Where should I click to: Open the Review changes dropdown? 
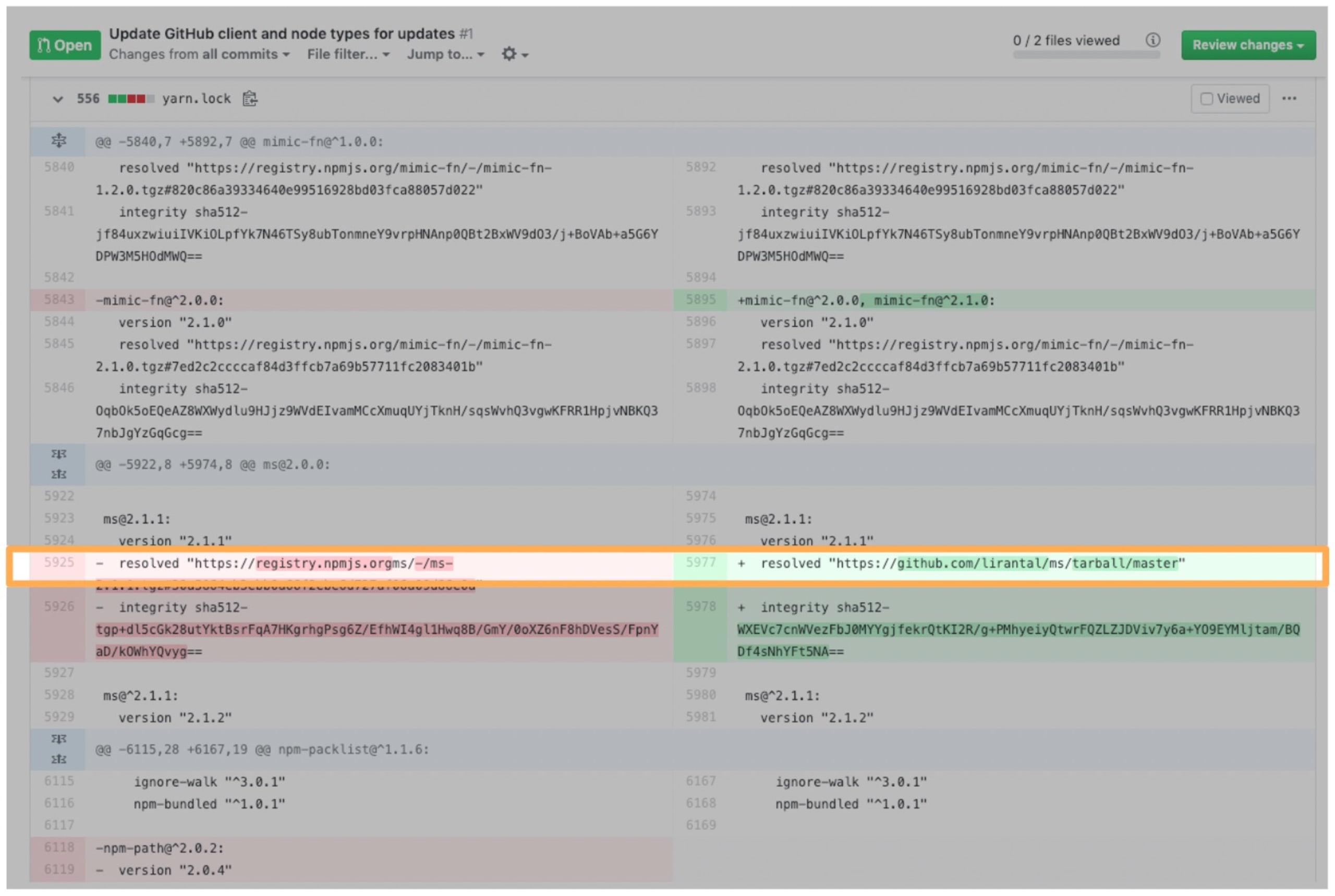pos(1248,45)
